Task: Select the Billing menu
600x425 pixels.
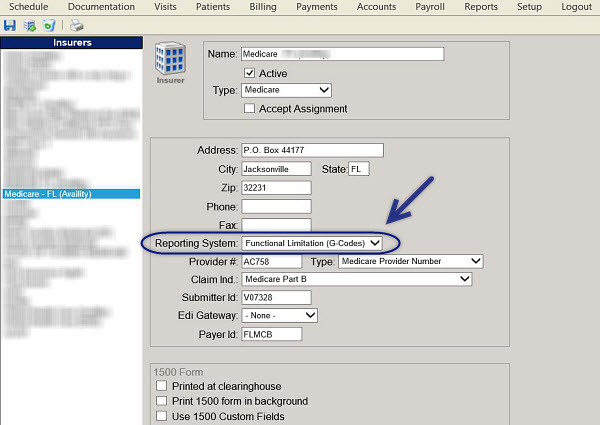Action: click(x=263, y=7)
